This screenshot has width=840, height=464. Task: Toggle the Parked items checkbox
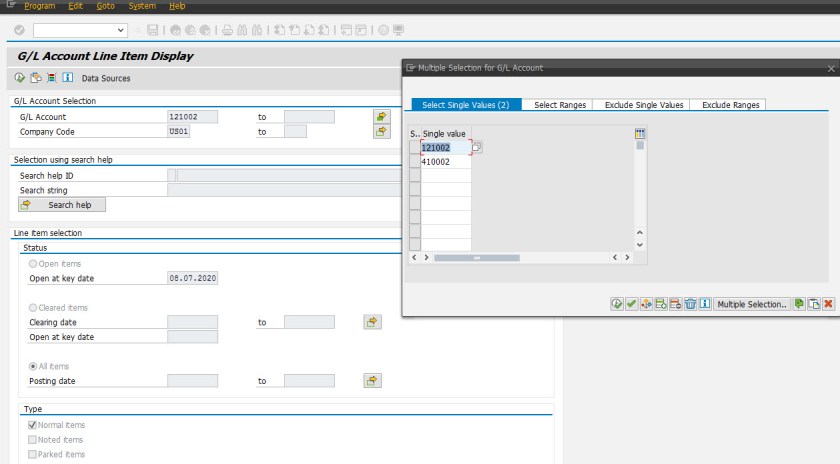(x=32, y=454)
